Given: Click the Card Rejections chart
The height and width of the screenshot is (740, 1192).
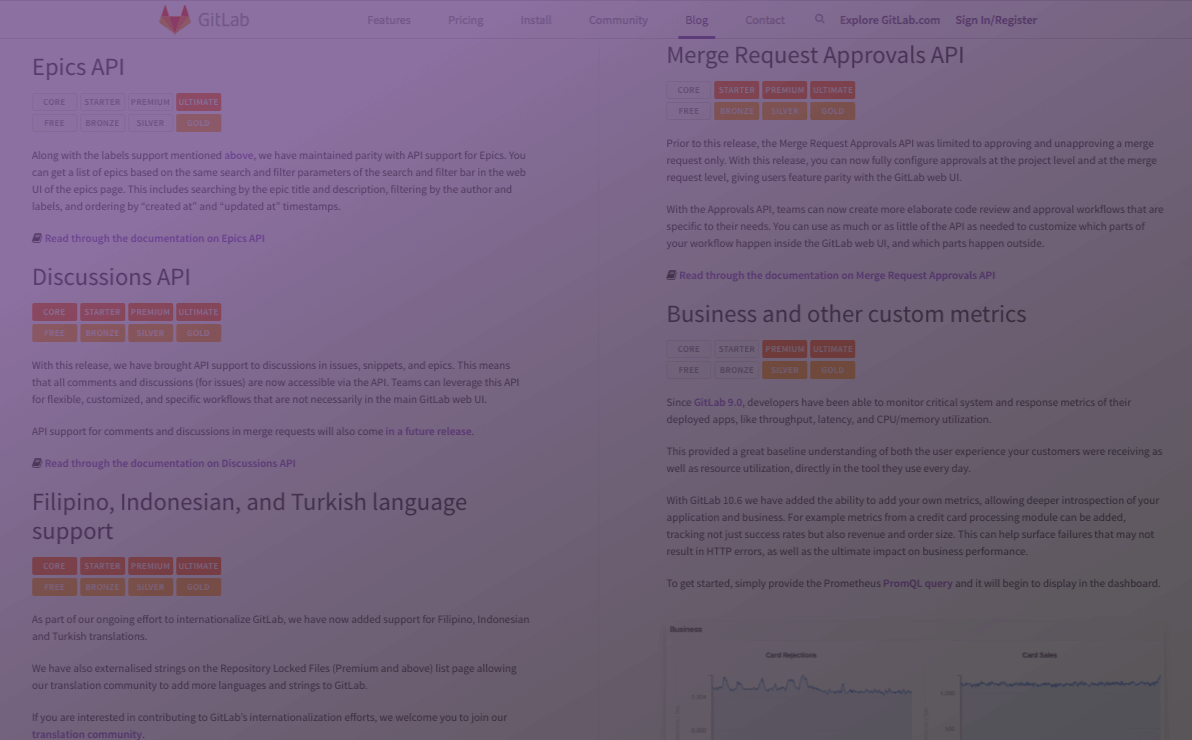Looking at the screenshot, I should 791,692.
